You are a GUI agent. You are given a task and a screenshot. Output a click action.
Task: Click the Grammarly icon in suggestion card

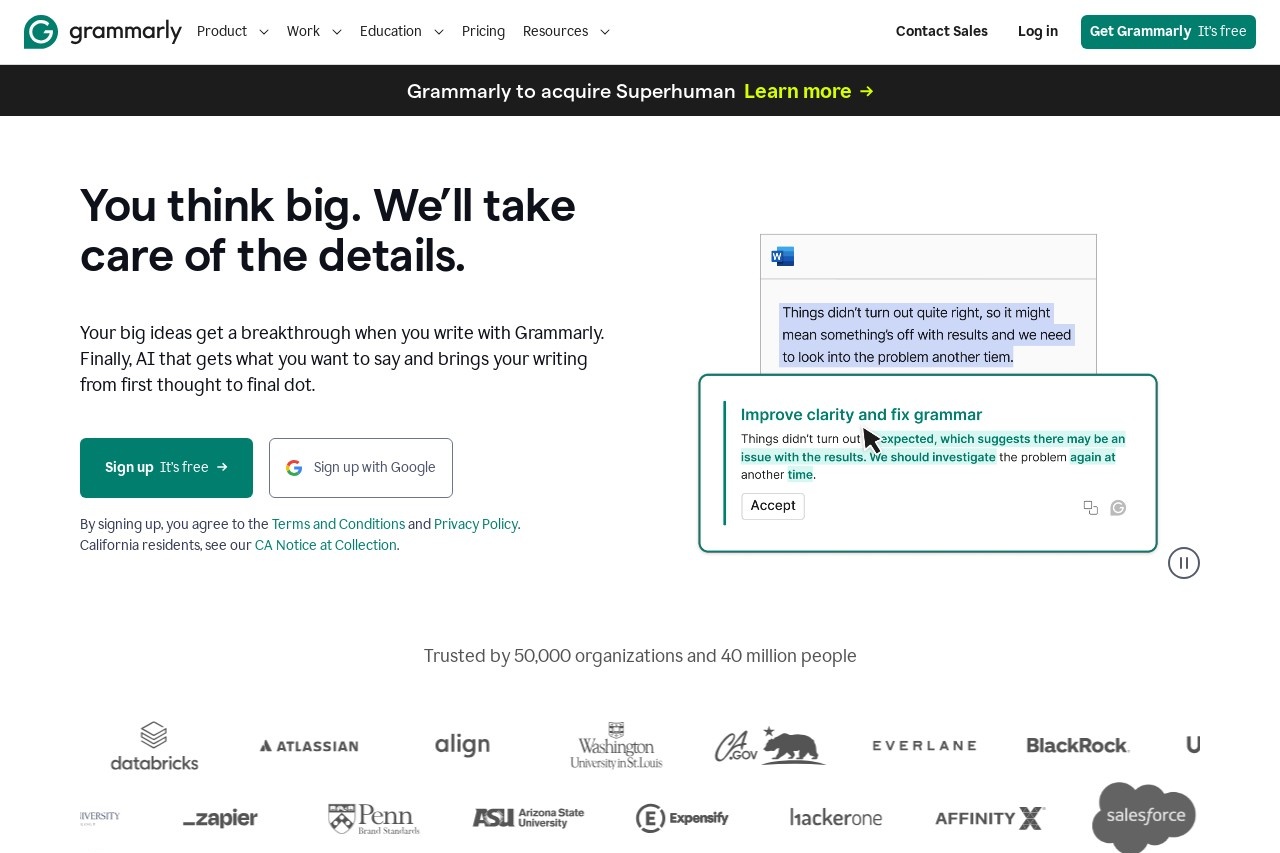pyautogui.click(x=1119, y=508)
